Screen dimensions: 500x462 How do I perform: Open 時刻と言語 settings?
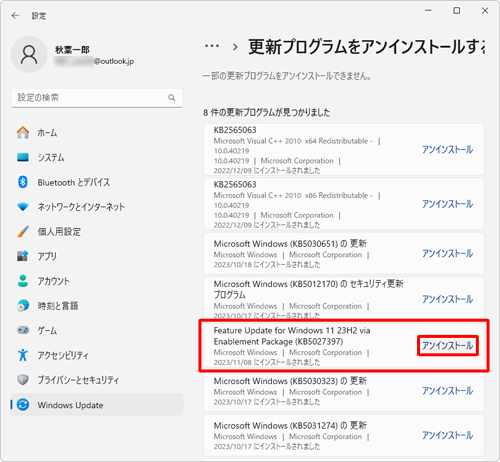tap(97, 305)
